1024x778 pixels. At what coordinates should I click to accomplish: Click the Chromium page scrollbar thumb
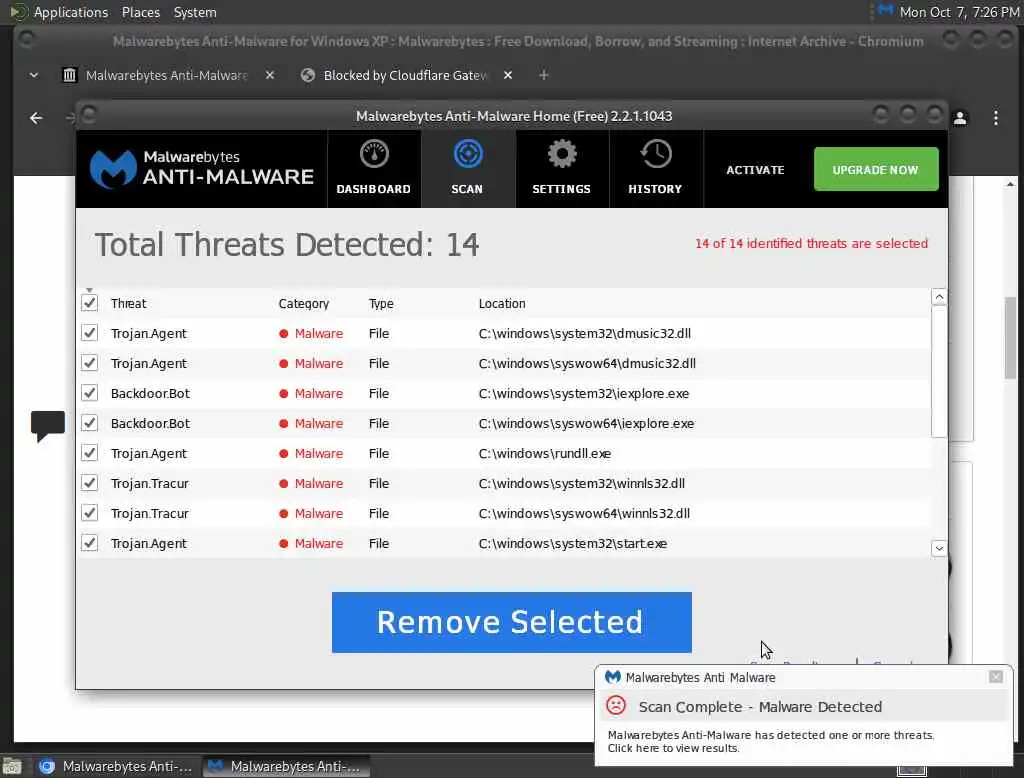coord(1010,338)
